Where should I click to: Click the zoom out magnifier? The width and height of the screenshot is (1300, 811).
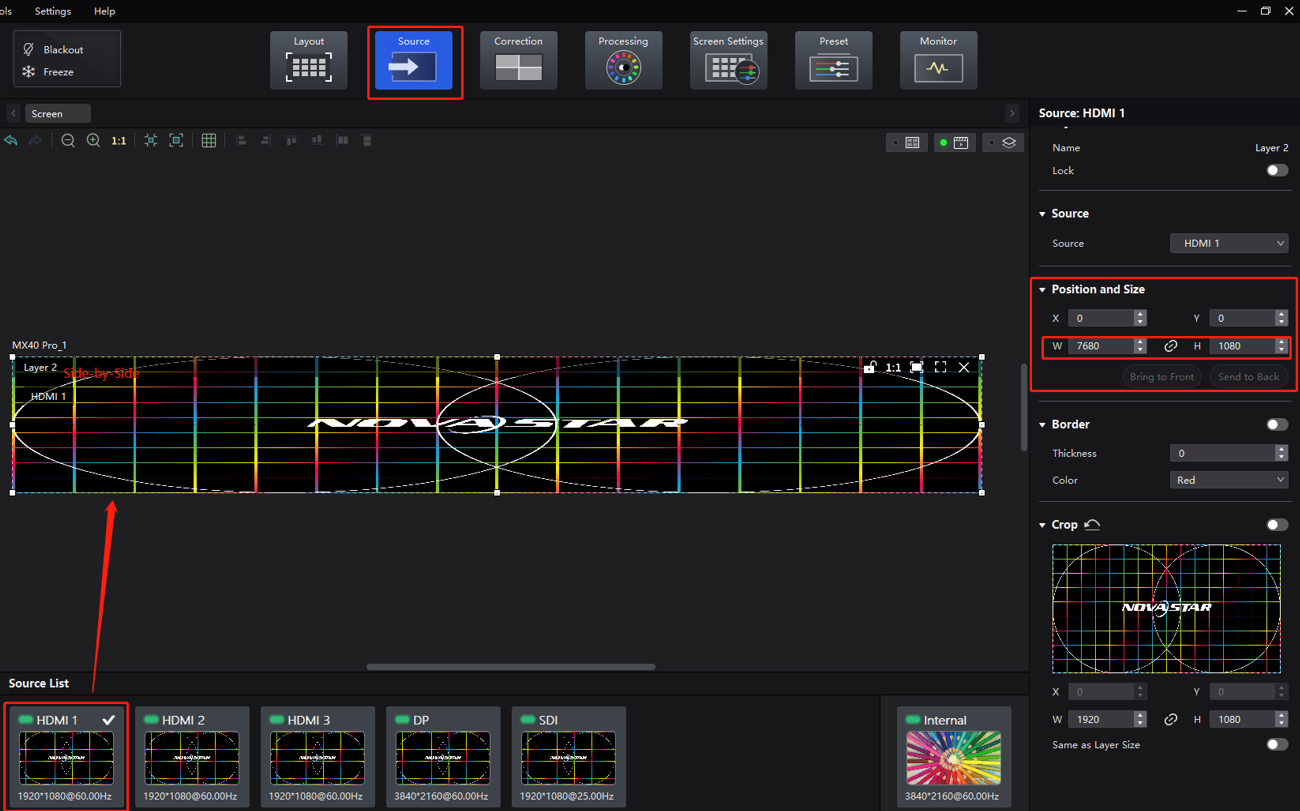(68, 141)
